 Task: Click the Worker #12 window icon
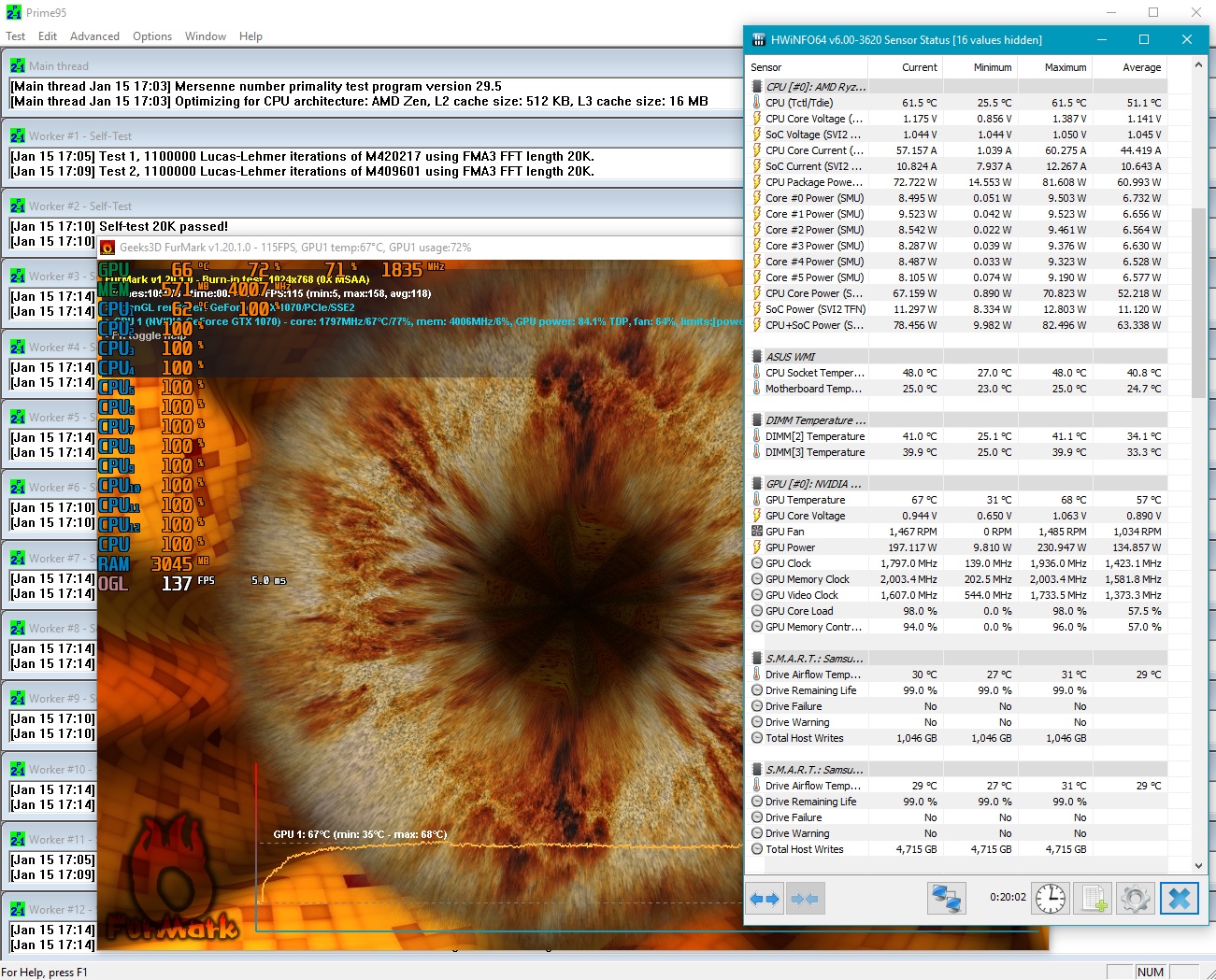tap(18, 909)
